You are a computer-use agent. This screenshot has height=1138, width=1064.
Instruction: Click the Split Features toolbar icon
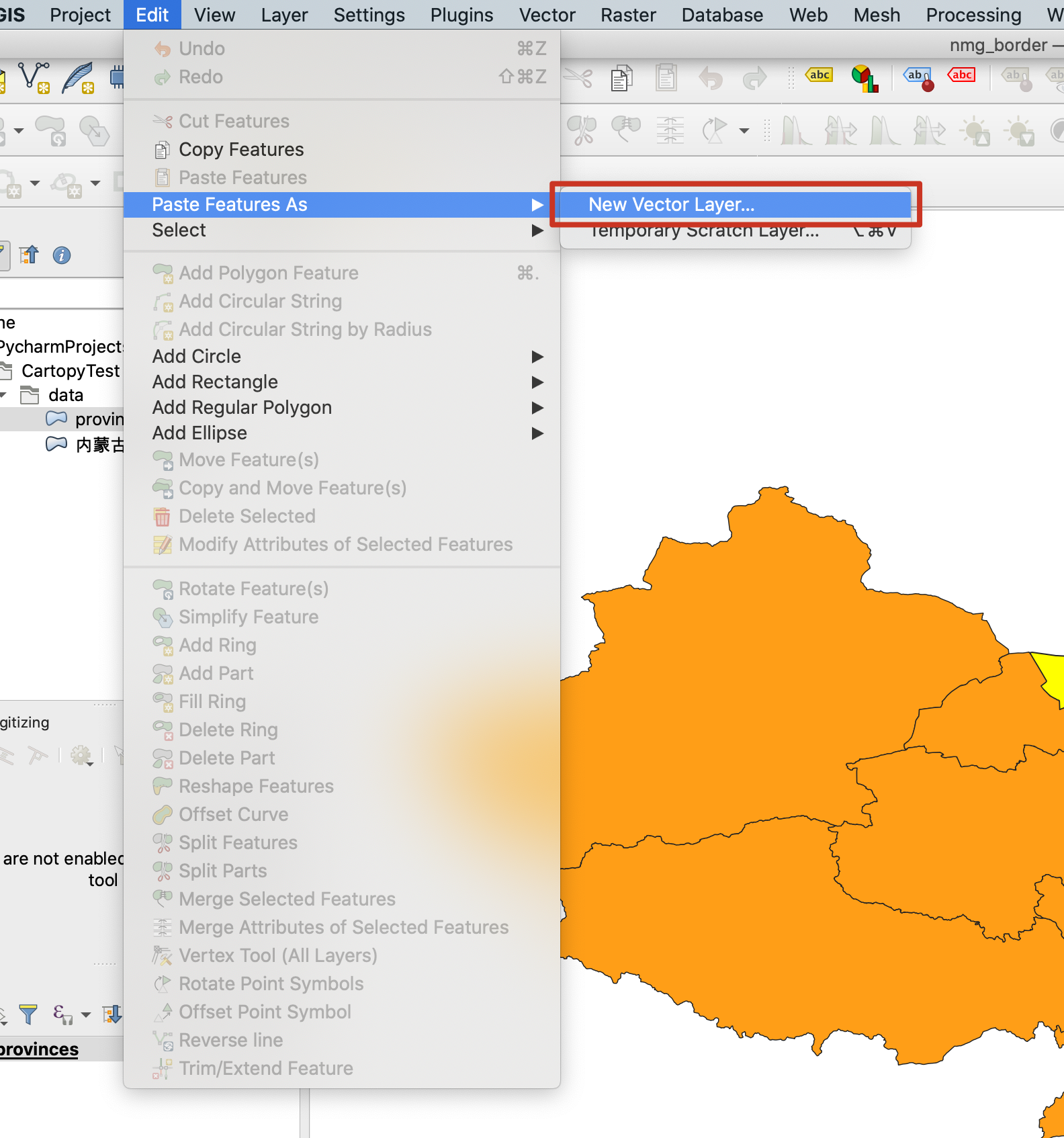[582, 130]
